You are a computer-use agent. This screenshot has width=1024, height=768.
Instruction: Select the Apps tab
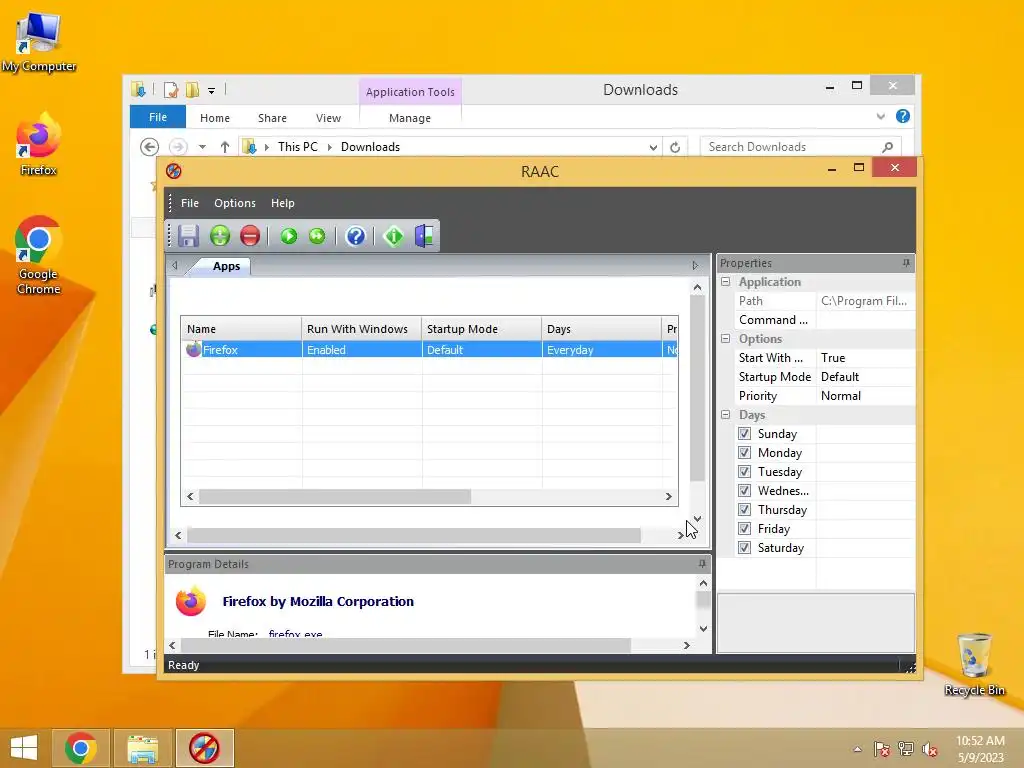pyautogui.click(x=226, y=266)
